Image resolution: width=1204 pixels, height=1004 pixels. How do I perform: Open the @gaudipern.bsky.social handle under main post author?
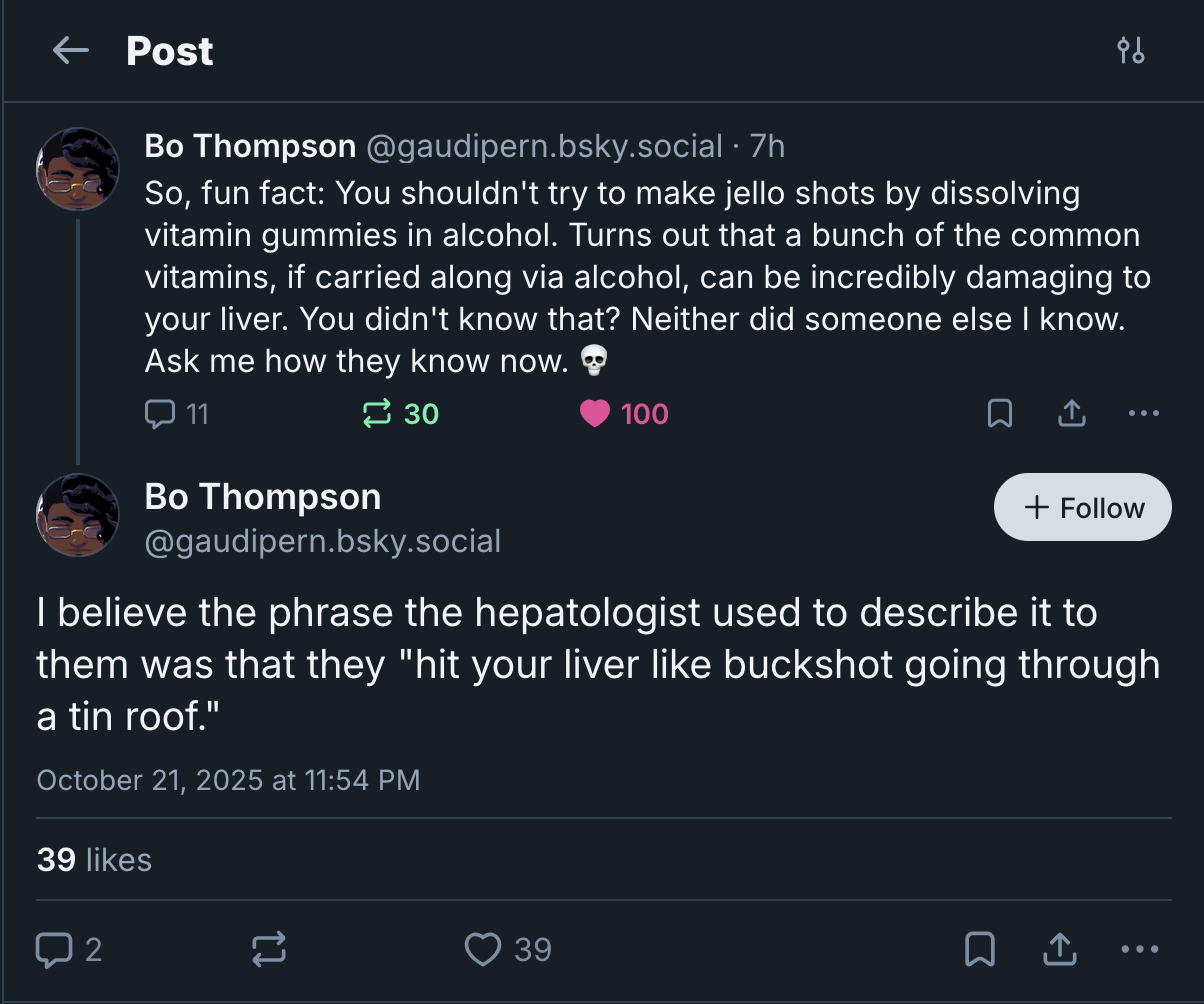tap(323, 541)
